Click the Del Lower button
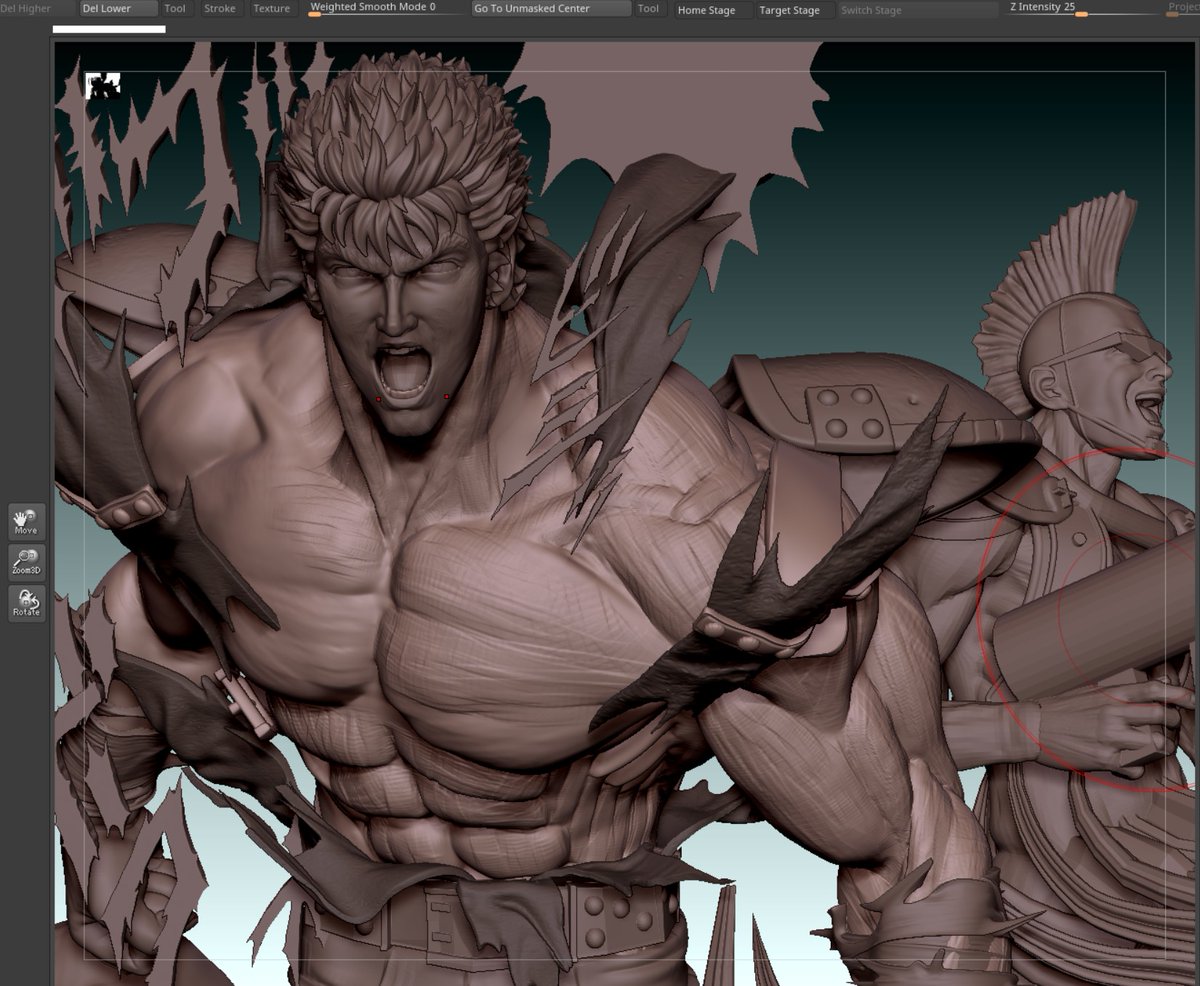 point(119,8)
